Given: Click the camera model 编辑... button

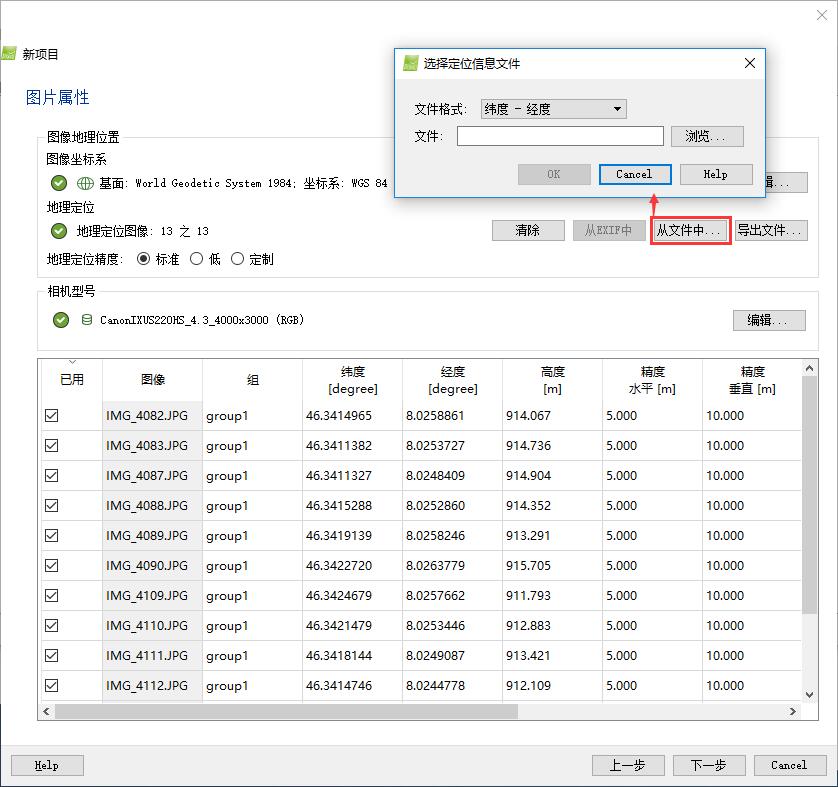Looking at the screenshot, I should 769,320.
